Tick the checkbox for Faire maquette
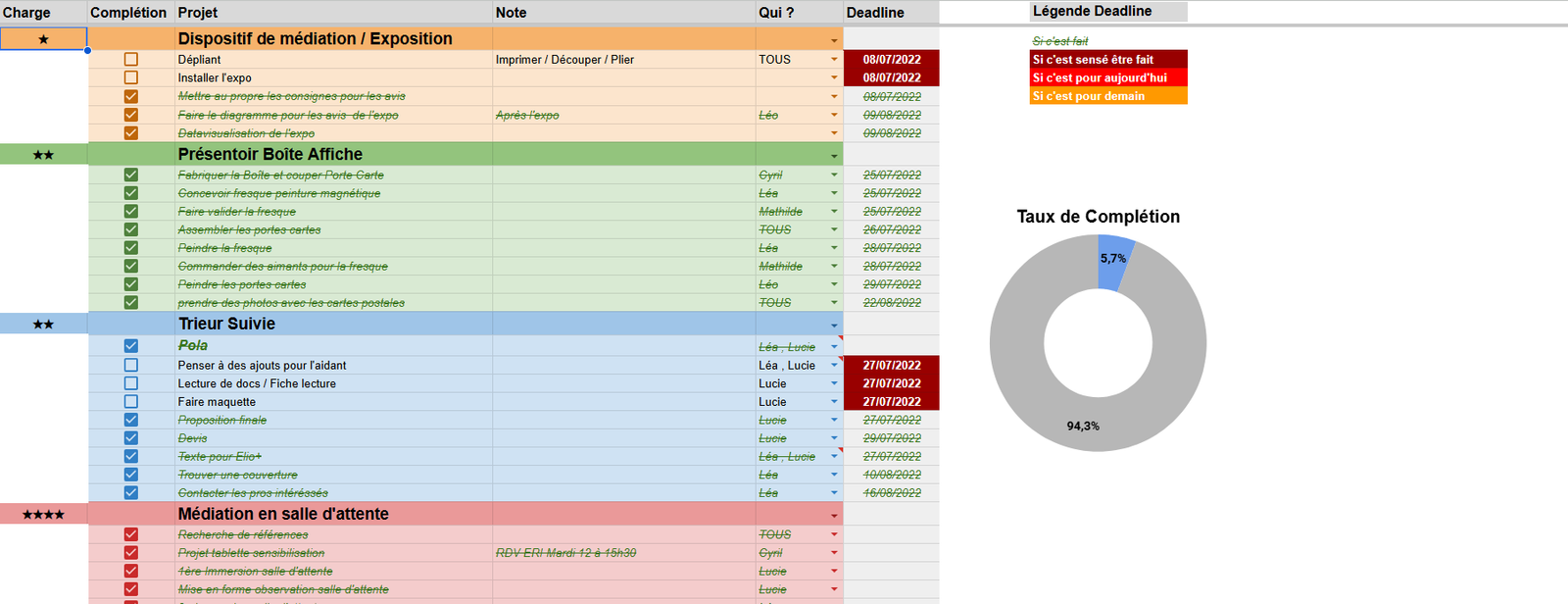This screenshot has width=1568, height=604. 131,402
